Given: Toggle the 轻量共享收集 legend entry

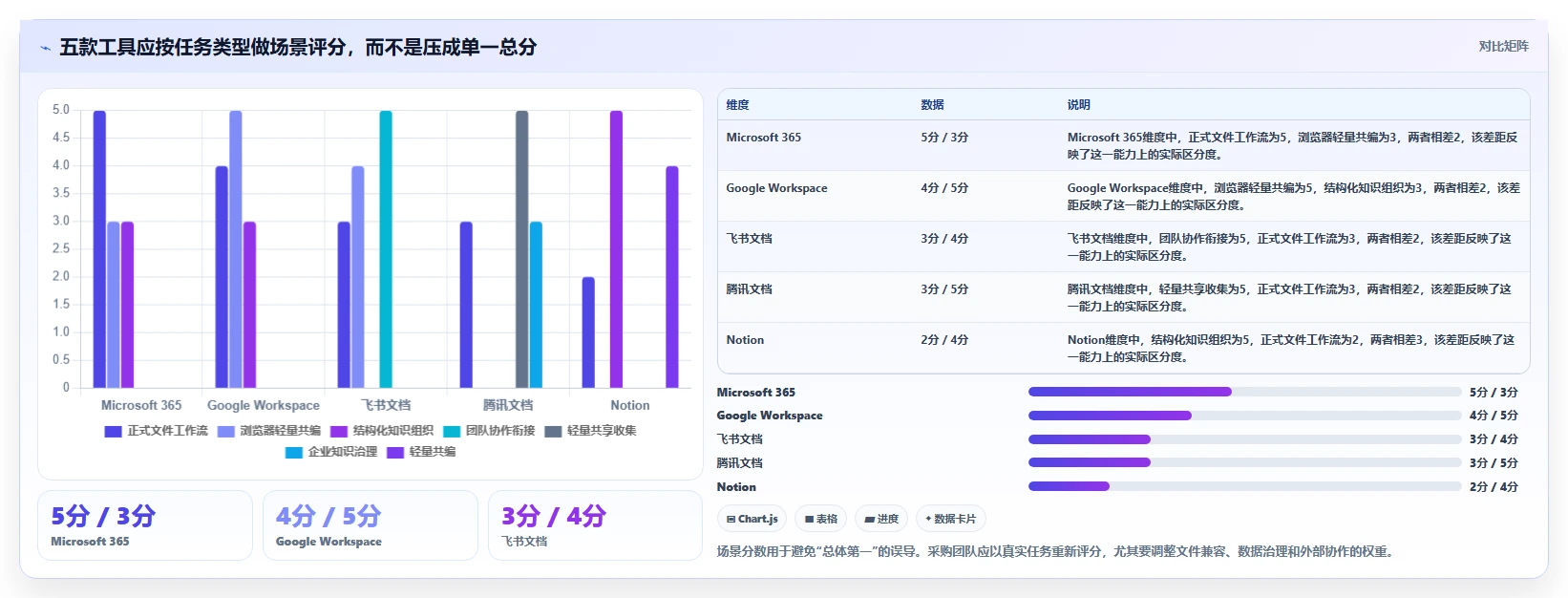Looking at the screenshot, I should click(x=590, y=431).
